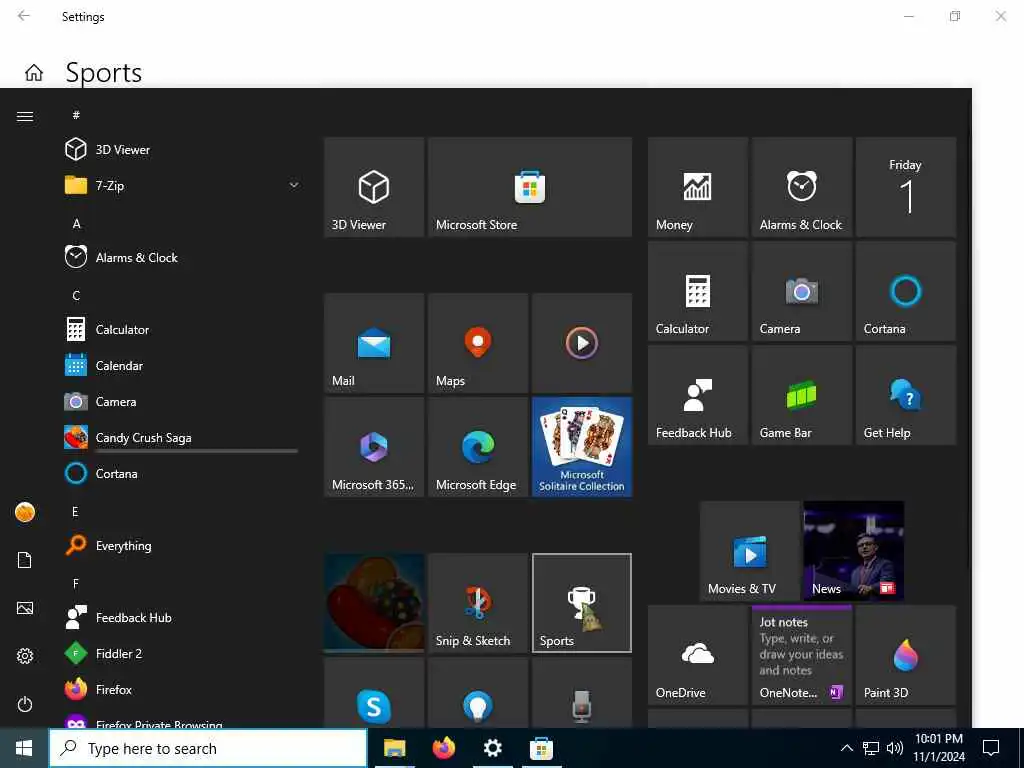Open 3D Viewer from the app list

coord(181,150)
